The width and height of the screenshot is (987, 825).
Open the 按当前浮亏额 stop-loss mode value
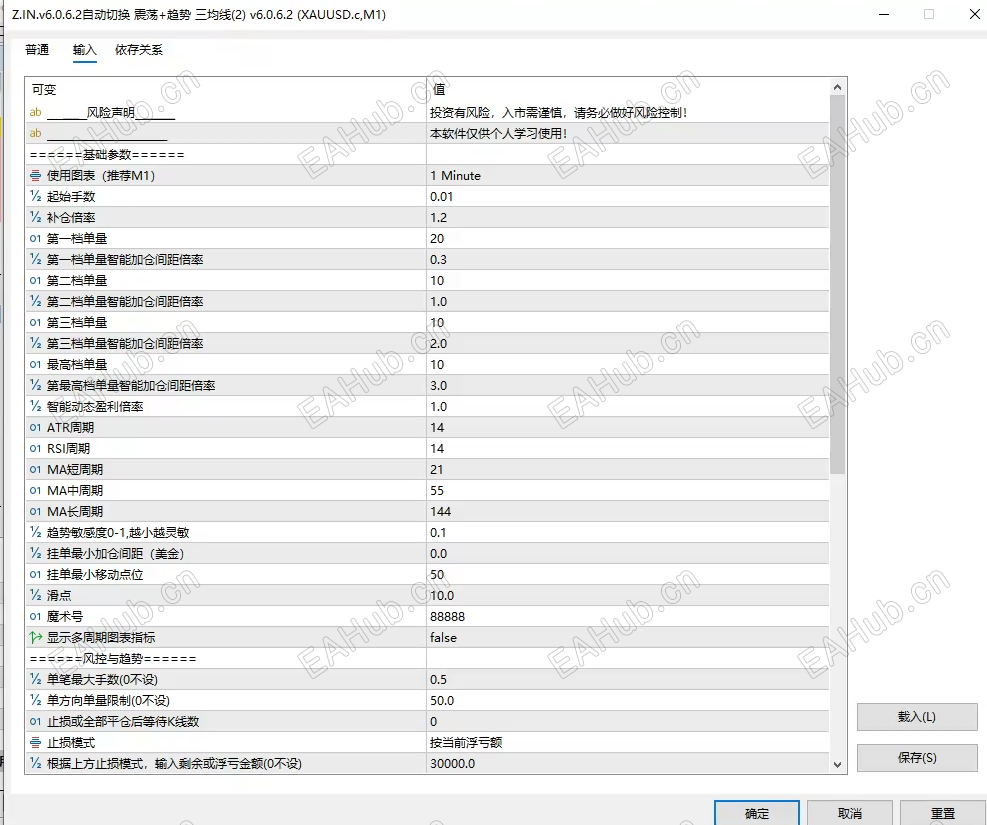click(628, 743)
